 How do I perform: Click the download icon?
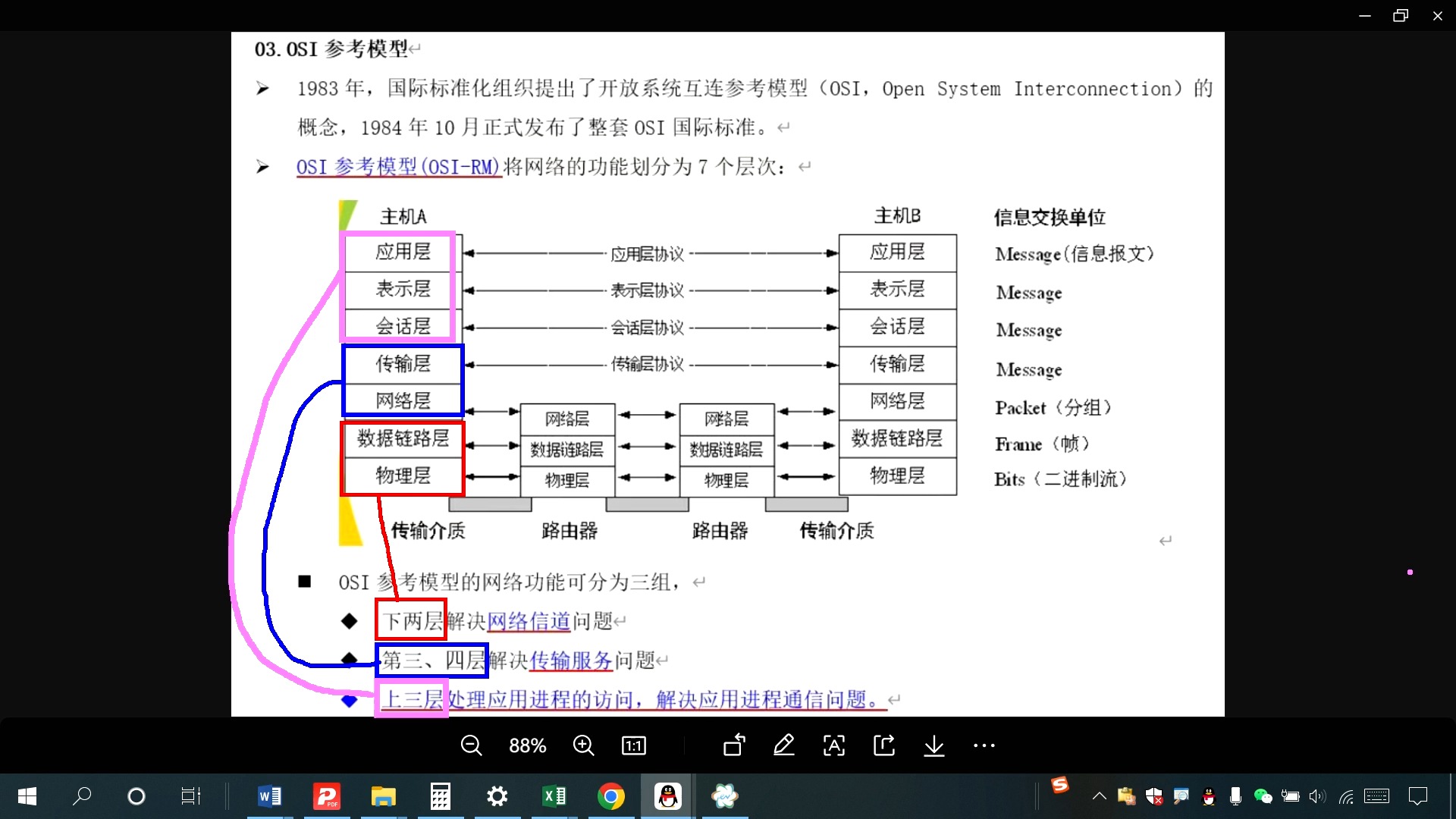[x=933, y=745]
